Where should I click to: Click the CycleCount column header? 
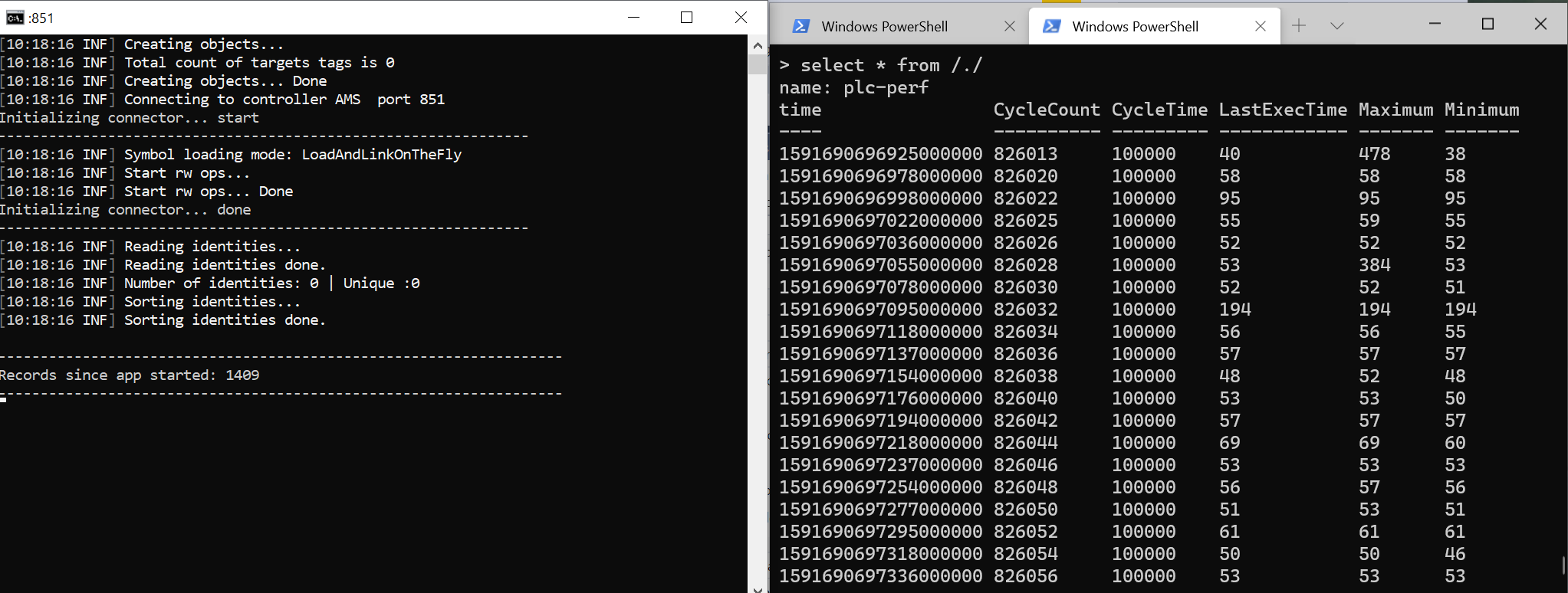coord(1047,110)
